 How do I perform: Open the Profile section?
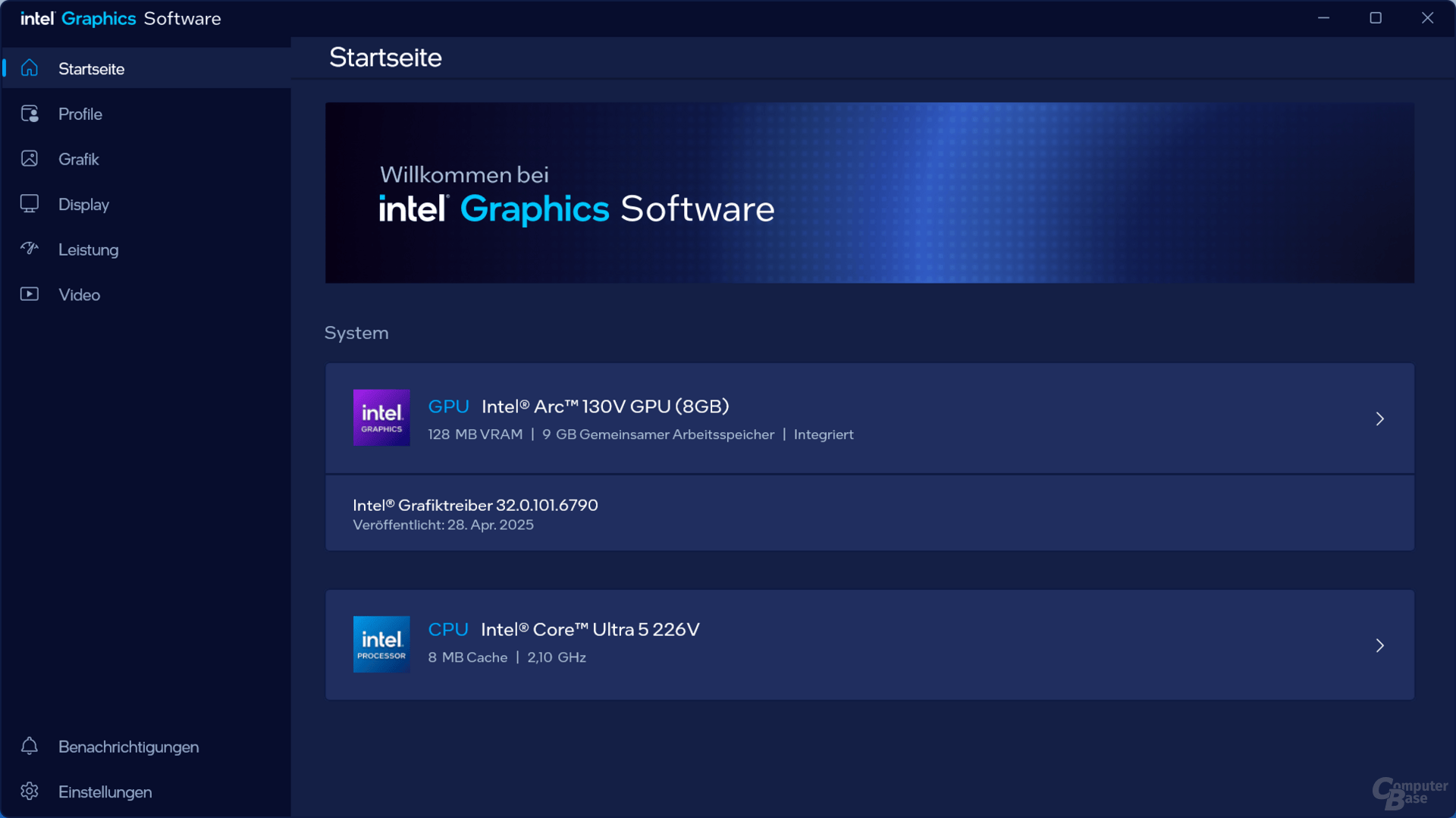(146, 114)
